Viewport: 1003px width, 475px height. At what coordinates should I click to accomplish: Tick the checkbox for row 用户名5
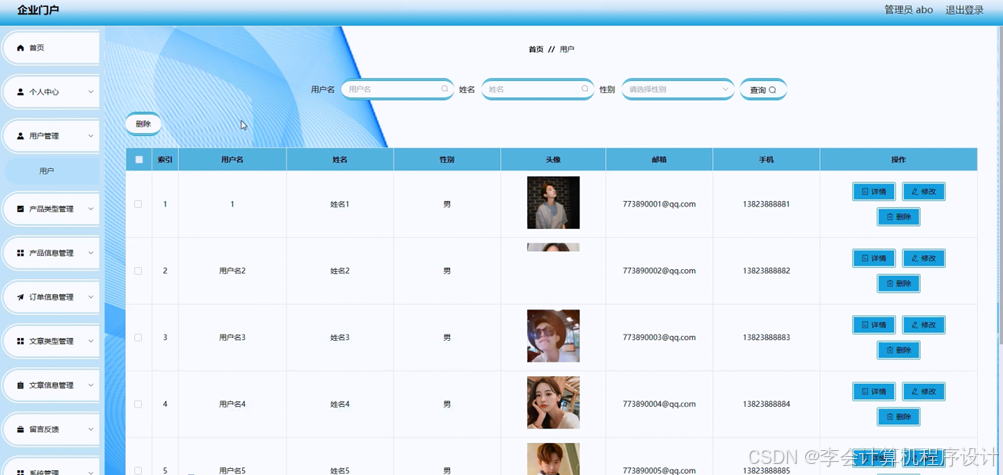[x=138, y=471]
